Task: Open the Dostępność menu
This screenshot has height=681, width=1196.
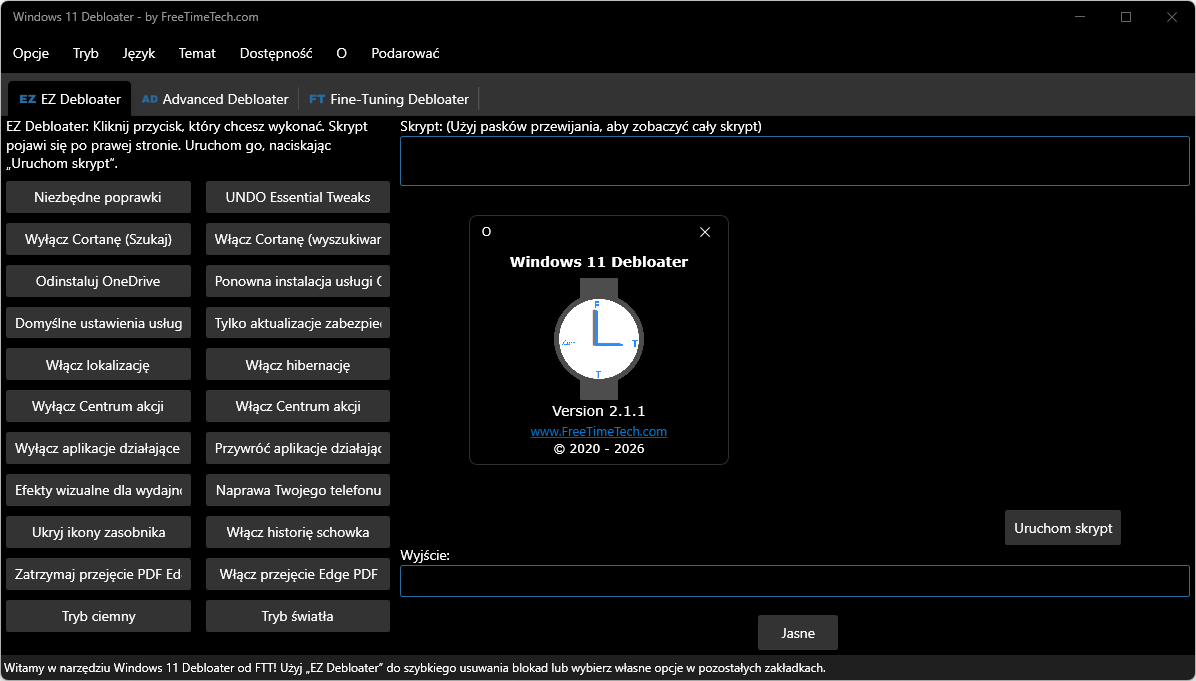Action: (276, 53)
